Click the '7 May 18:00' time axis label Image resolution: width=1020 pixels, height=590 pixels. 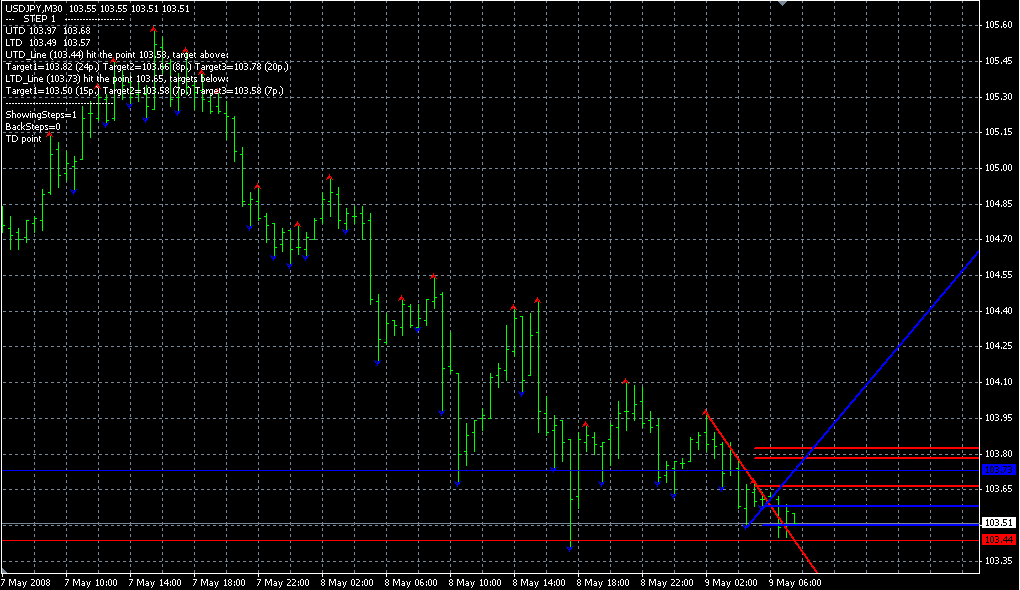pyautogui.click(x=219, y=582)
